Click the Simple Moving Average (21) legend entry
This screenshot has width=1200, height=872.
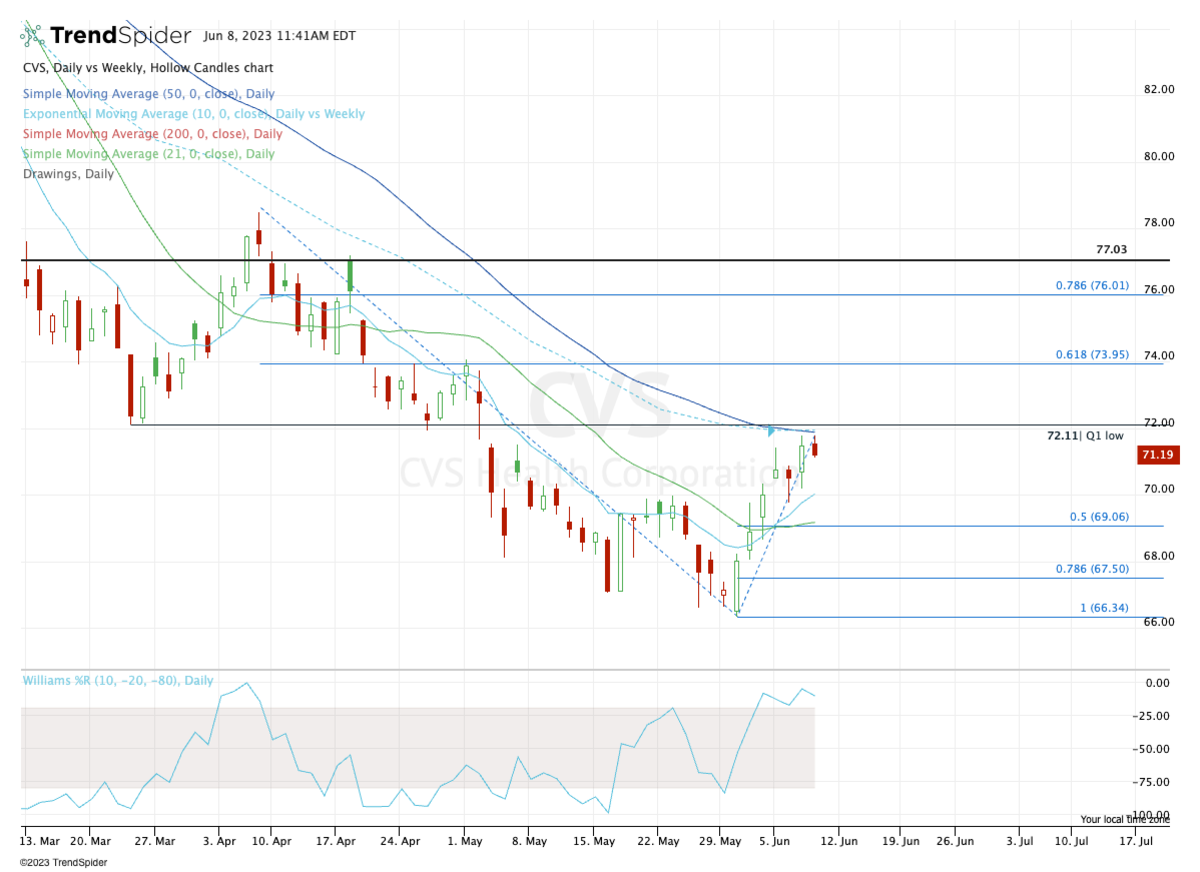(x=148, y=154)
